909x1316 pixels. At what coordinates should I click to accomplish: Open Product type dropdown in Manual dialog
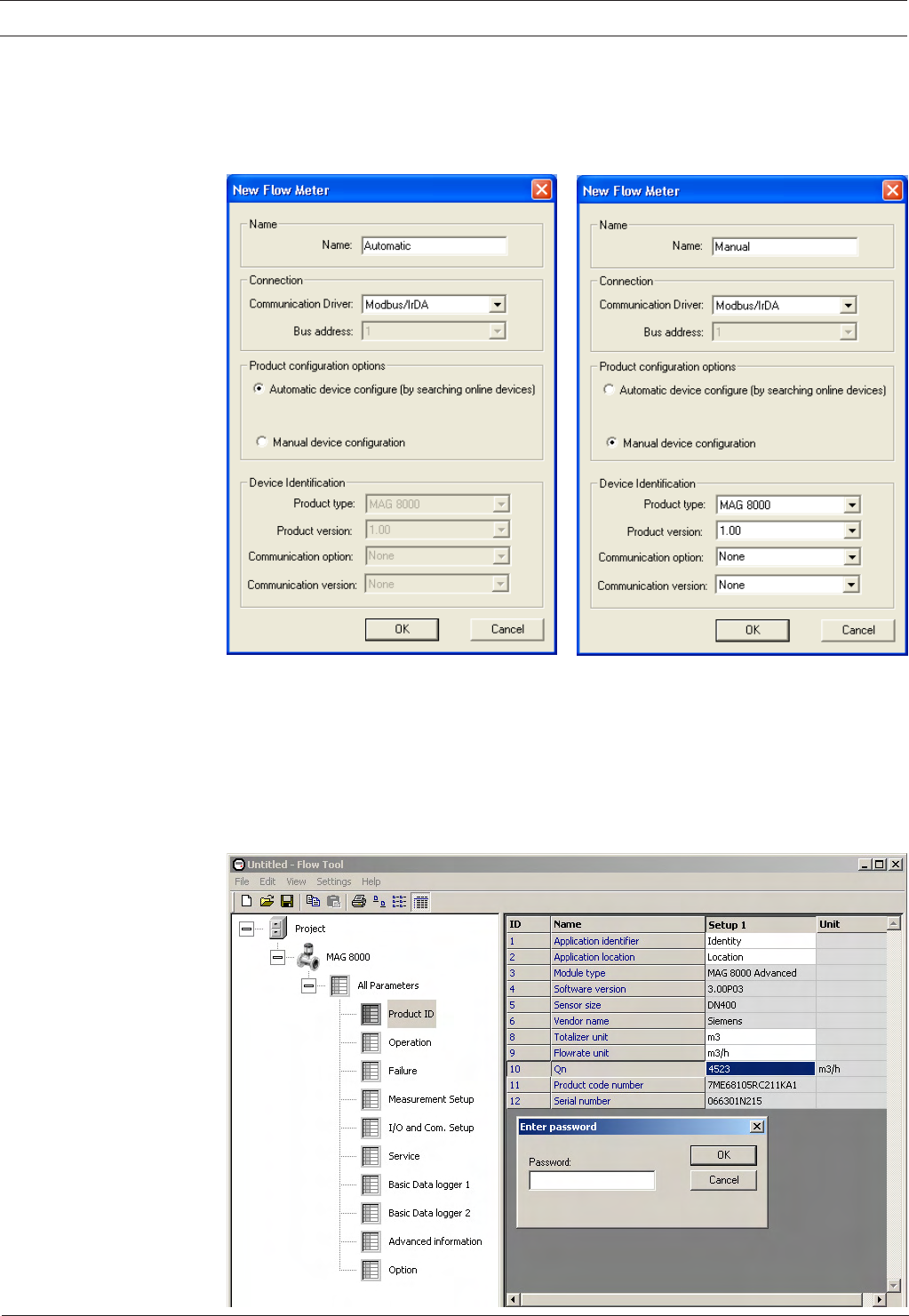coord(852,505)
